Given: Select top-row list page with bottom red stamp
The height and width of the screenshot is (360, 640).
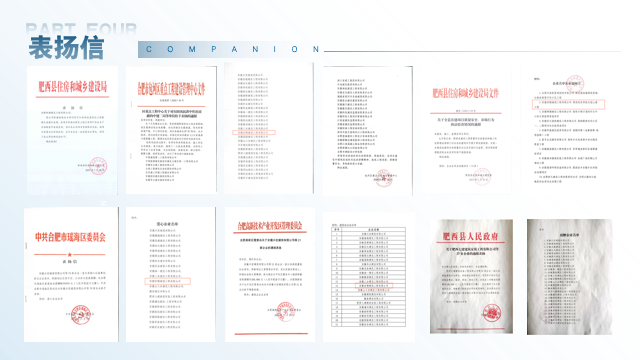Looking at the screenshot, I should [367, 131].
